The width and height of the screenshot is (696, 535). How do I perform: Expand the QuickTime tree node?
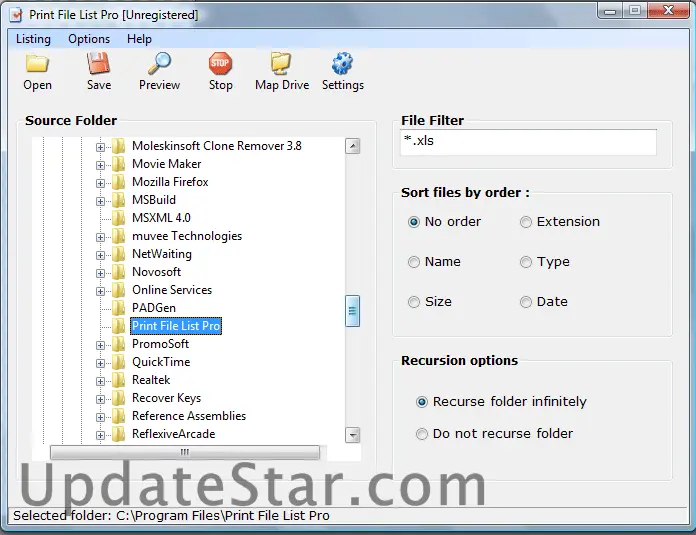coord(100,363)
